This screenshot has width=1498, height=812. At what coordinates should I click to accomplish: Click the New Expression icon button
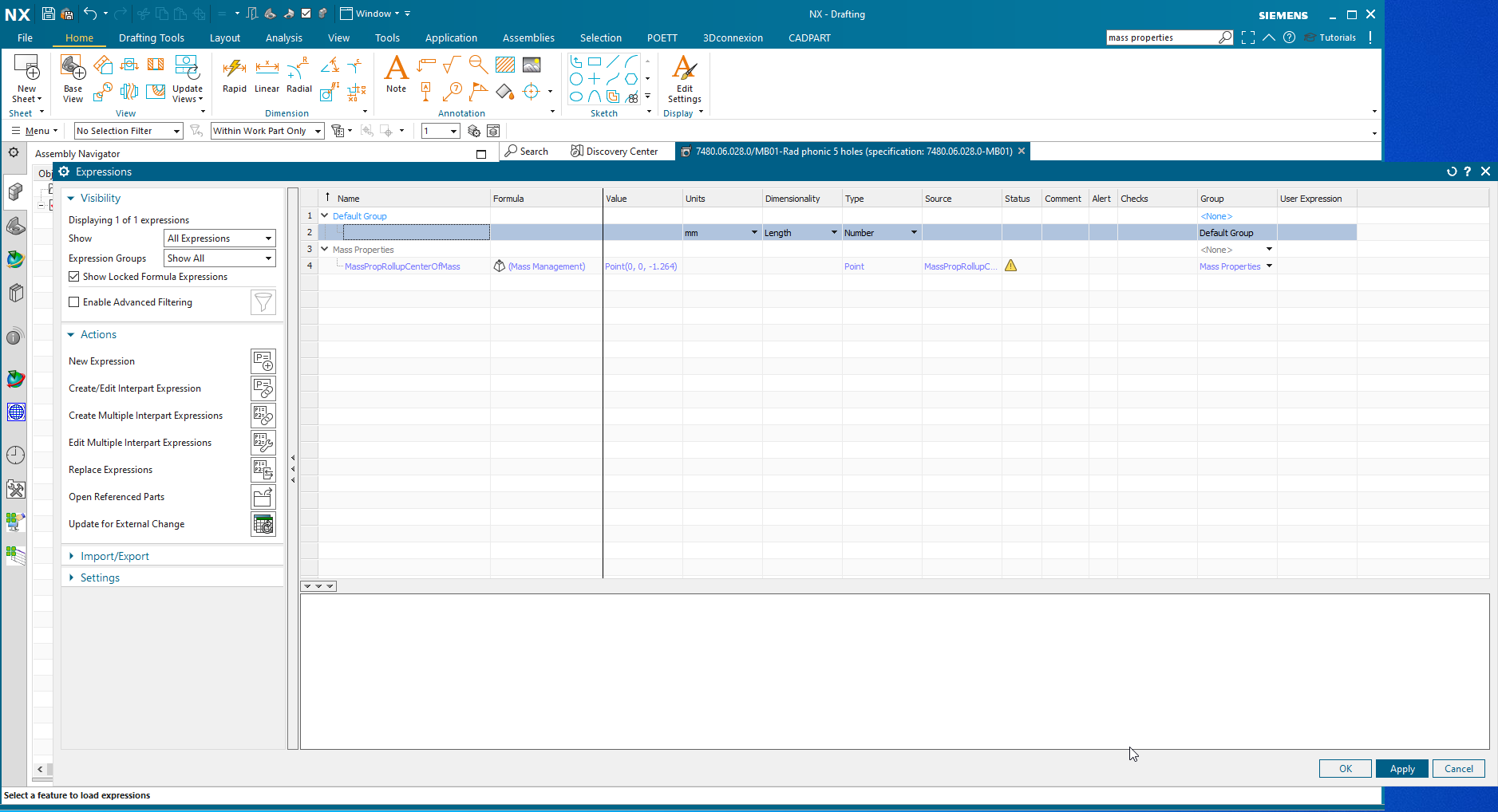[263, 361]
